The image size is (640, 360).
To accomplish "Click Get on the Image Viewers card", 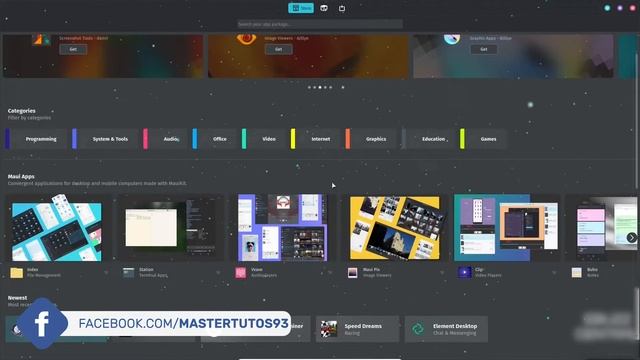I will (x=279, y=49).
